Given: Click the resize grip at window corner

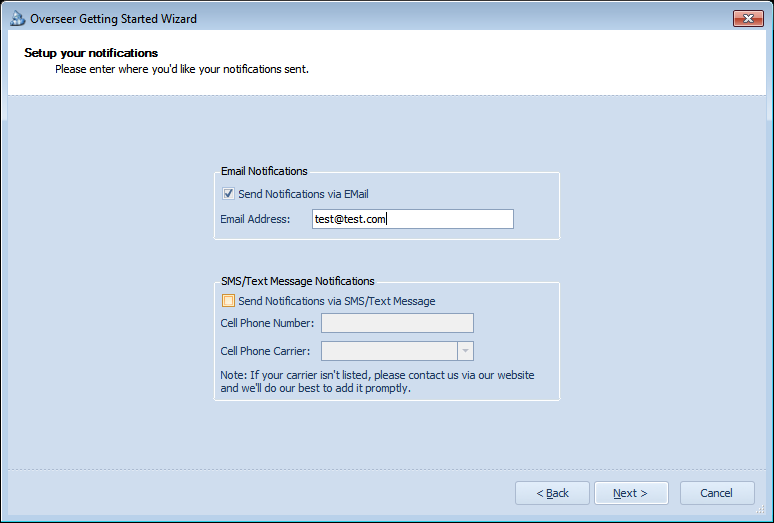Looking at the screenshot, I should [x=761, y=510].
